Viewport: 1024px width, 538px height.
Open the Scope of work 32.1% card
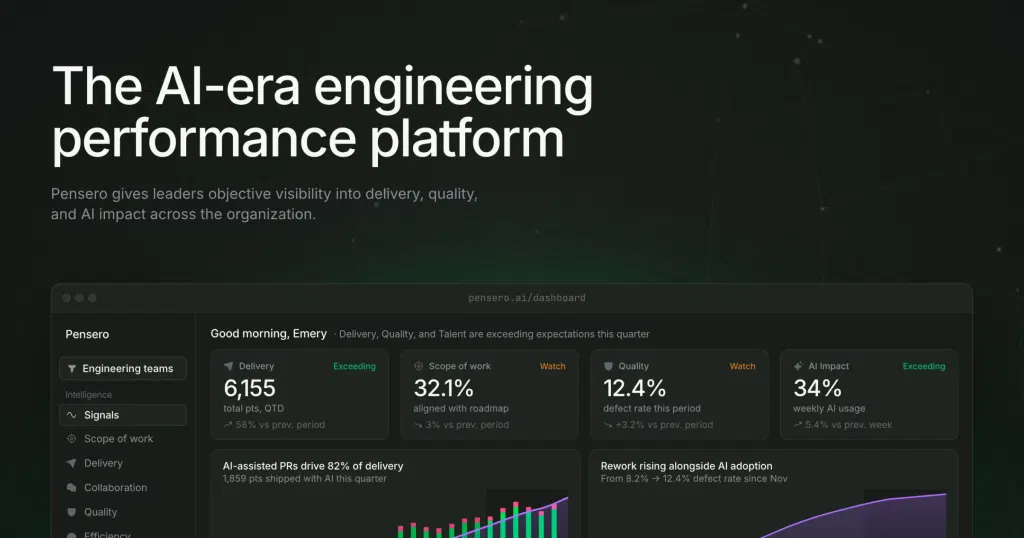point(489,394)
